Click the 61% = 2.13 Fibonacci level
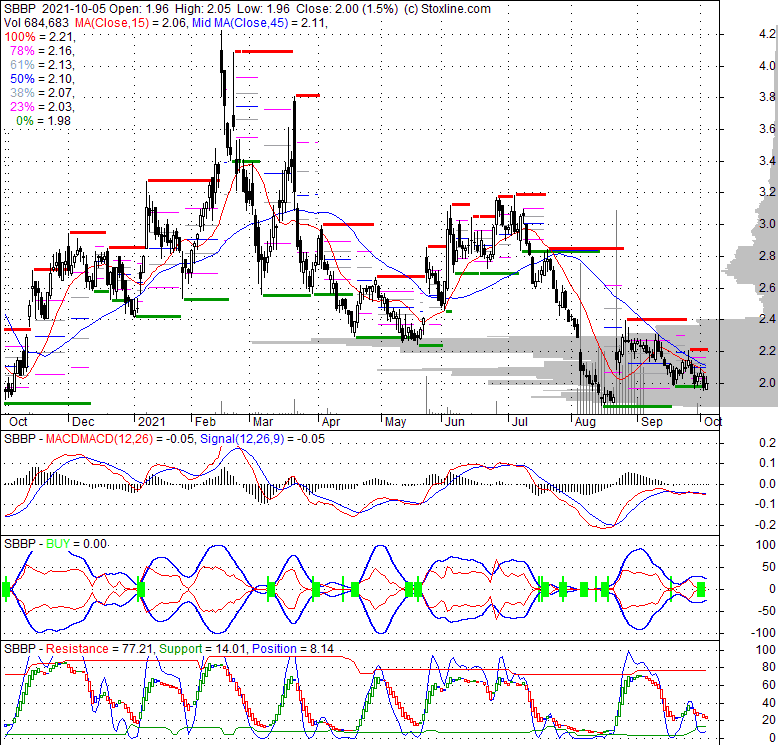780x745 pixels. coord(42,65)
